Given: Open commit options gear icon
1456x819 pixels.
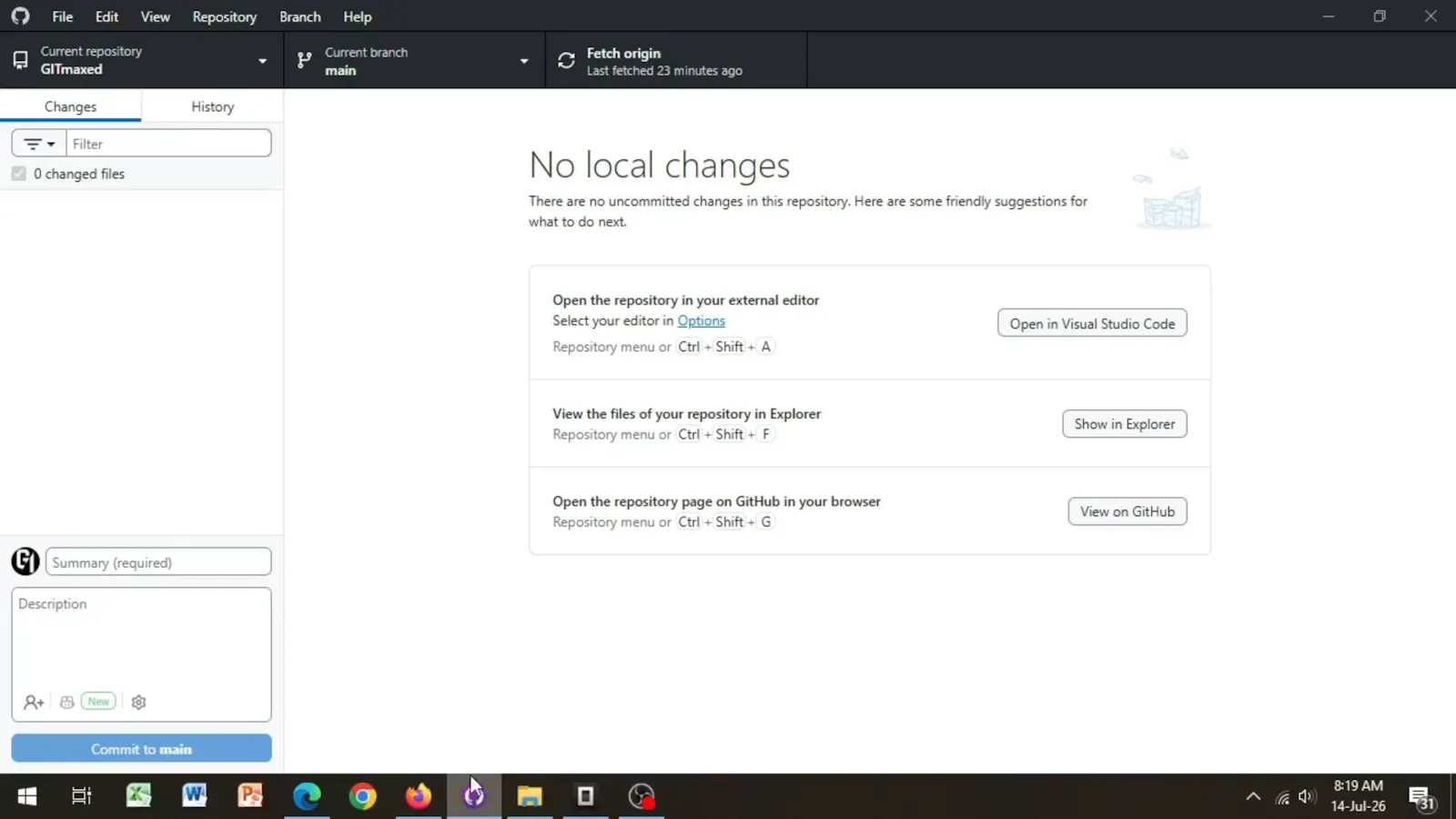Looking at the screenshot, I should pyautogui.click(x=138, y=702).
